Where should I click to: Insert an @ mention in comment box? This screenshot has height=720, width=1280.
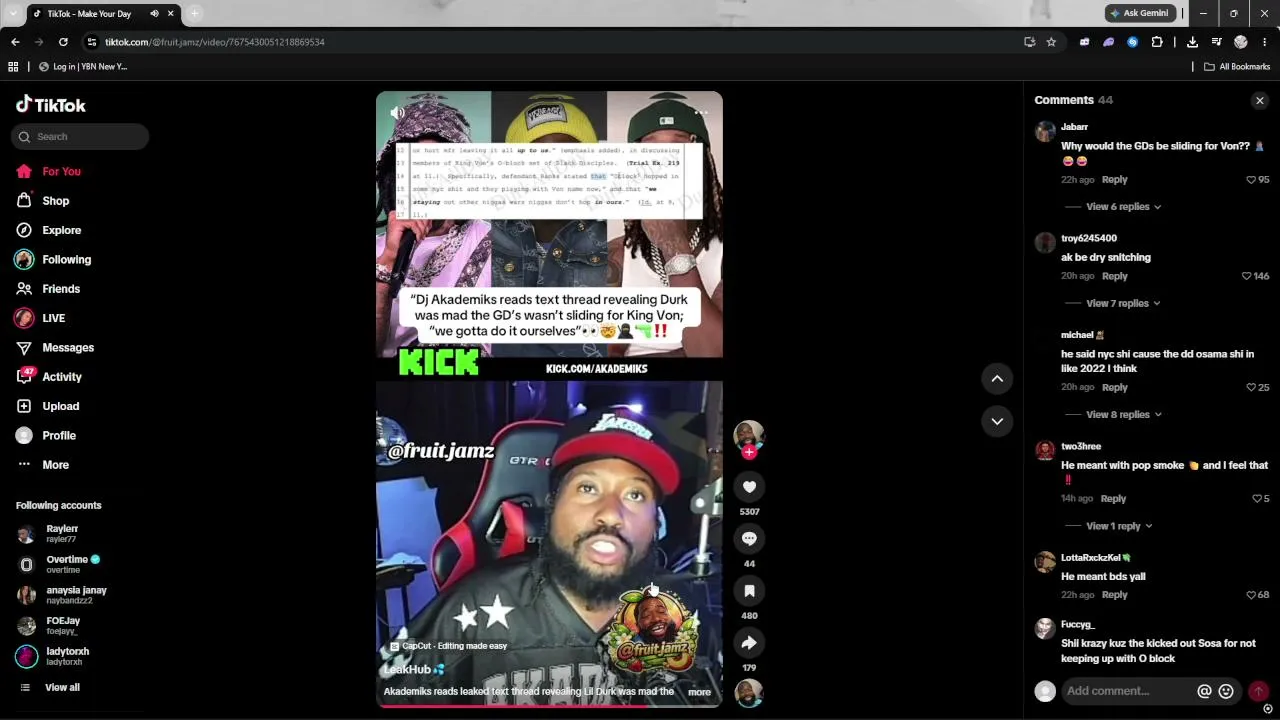coord(1204,691)
